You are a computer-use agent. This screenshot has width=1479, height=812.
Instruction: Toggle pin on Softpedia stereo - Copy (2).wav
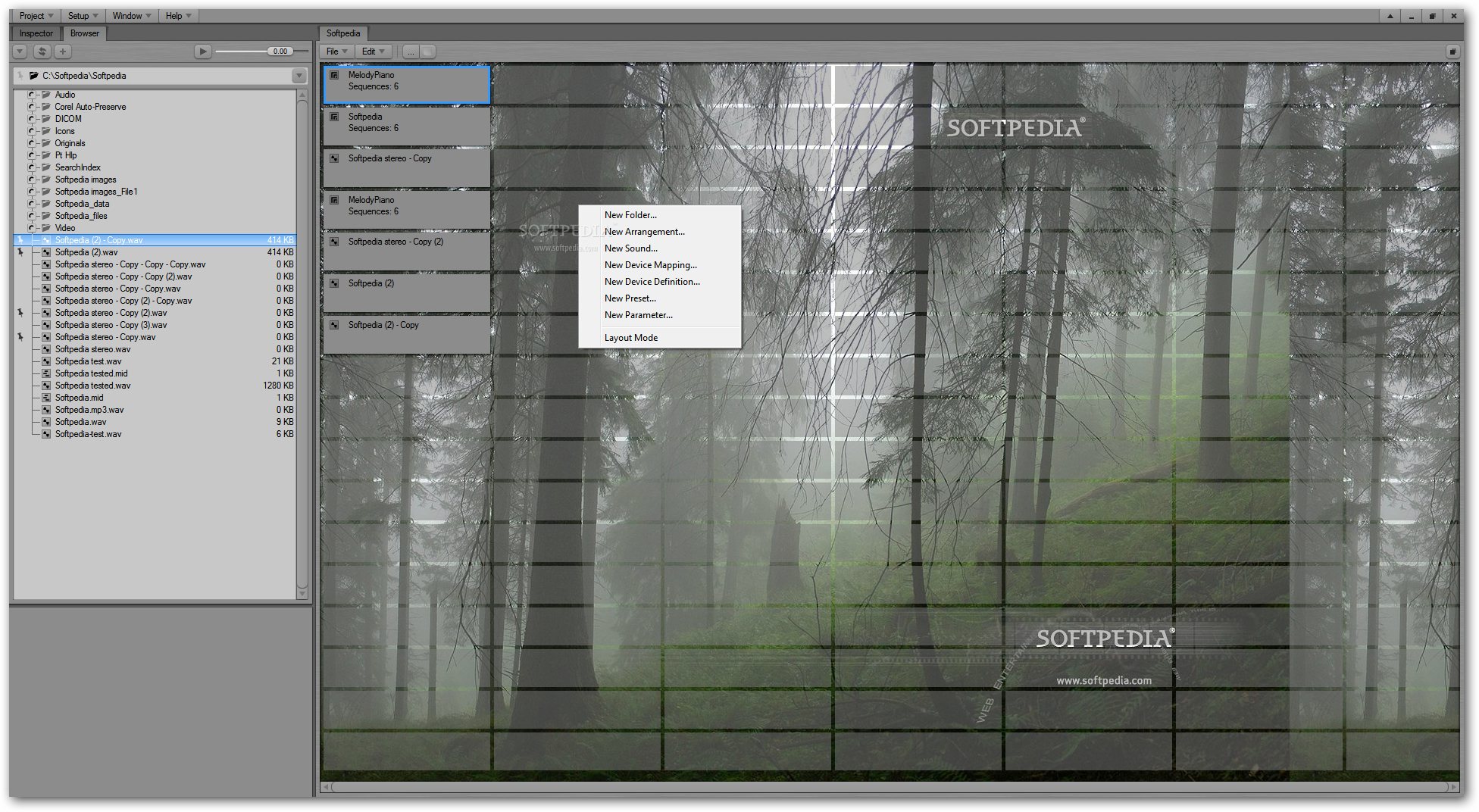pos(20,313)
